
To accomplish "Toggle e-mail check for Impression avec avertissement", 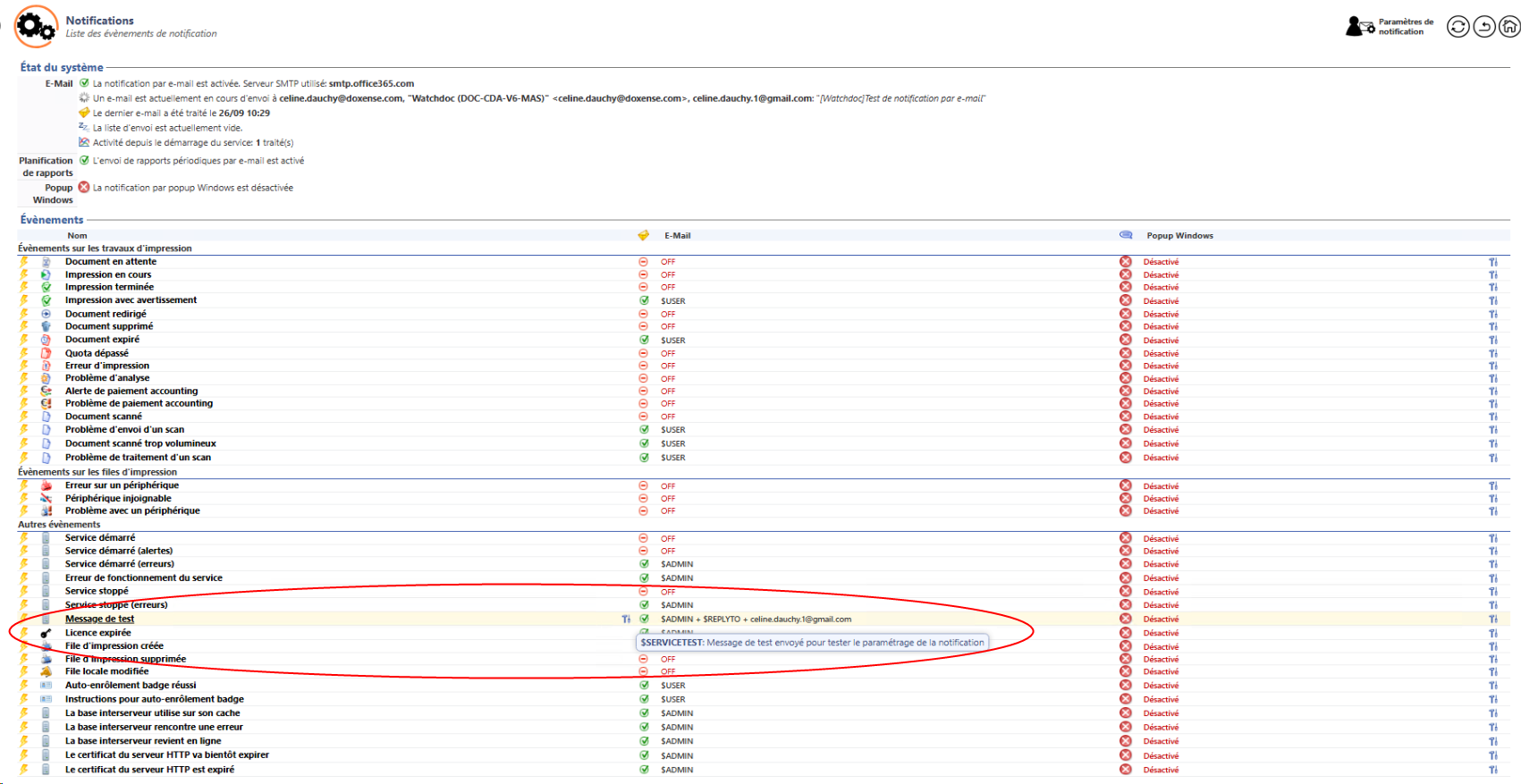I will click(644, 300).
